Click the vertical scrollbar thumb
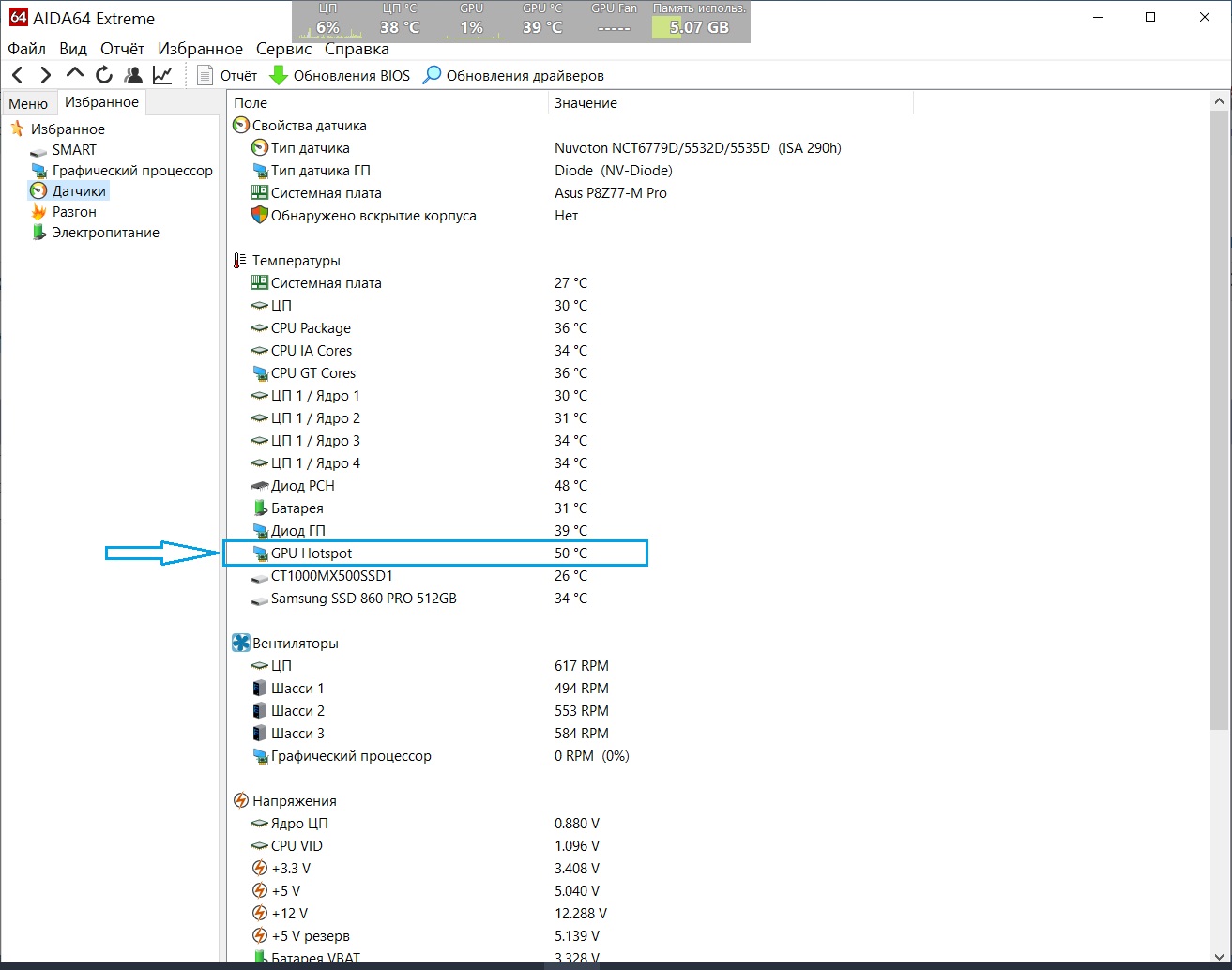This screenshot has height=970, width=1232. coord(1219,419)
